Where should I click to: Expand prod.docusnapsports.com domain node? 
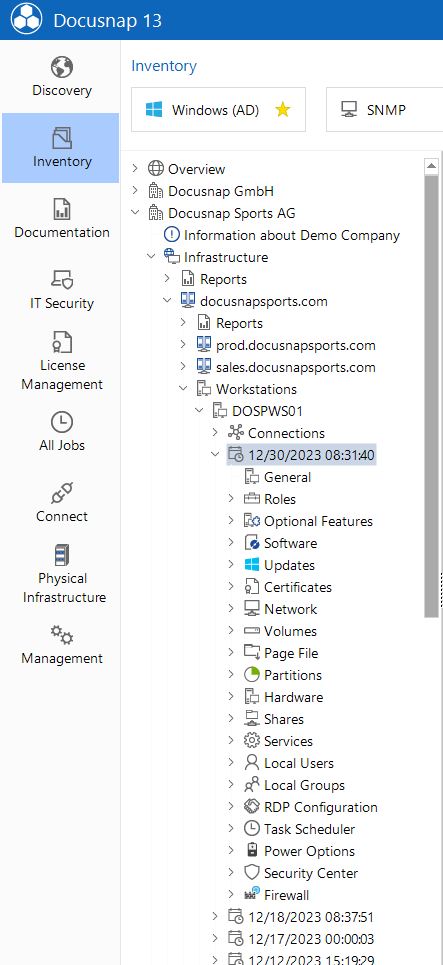coord(183,345)
